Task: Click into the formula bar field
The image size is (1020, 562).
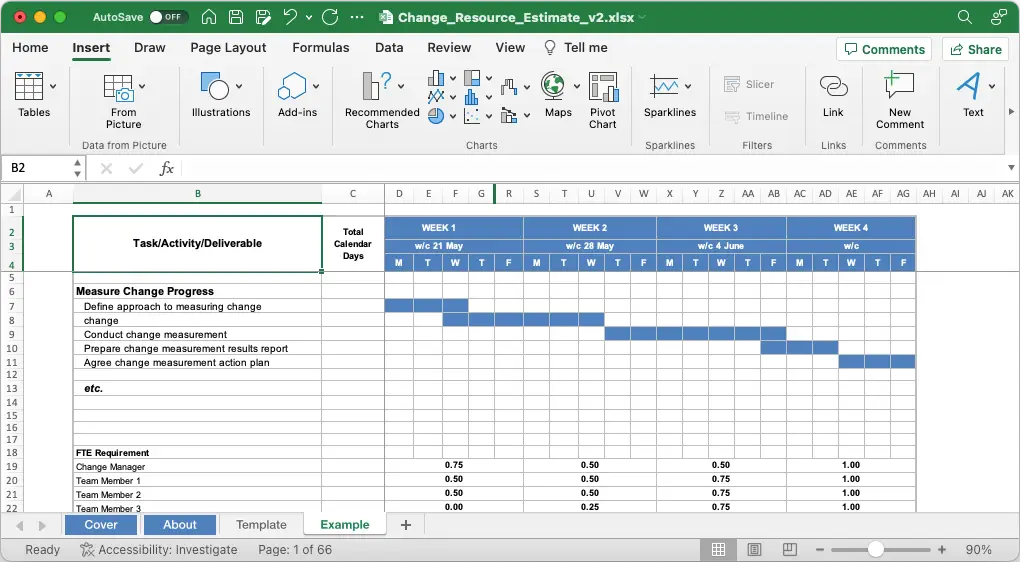Action: coord(592,168)
